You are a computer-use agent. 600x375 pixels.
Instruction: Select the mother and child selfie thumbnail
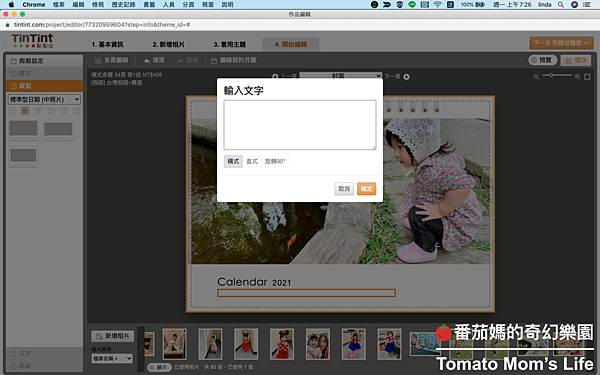pyautogui.click(x=318, y=344)
